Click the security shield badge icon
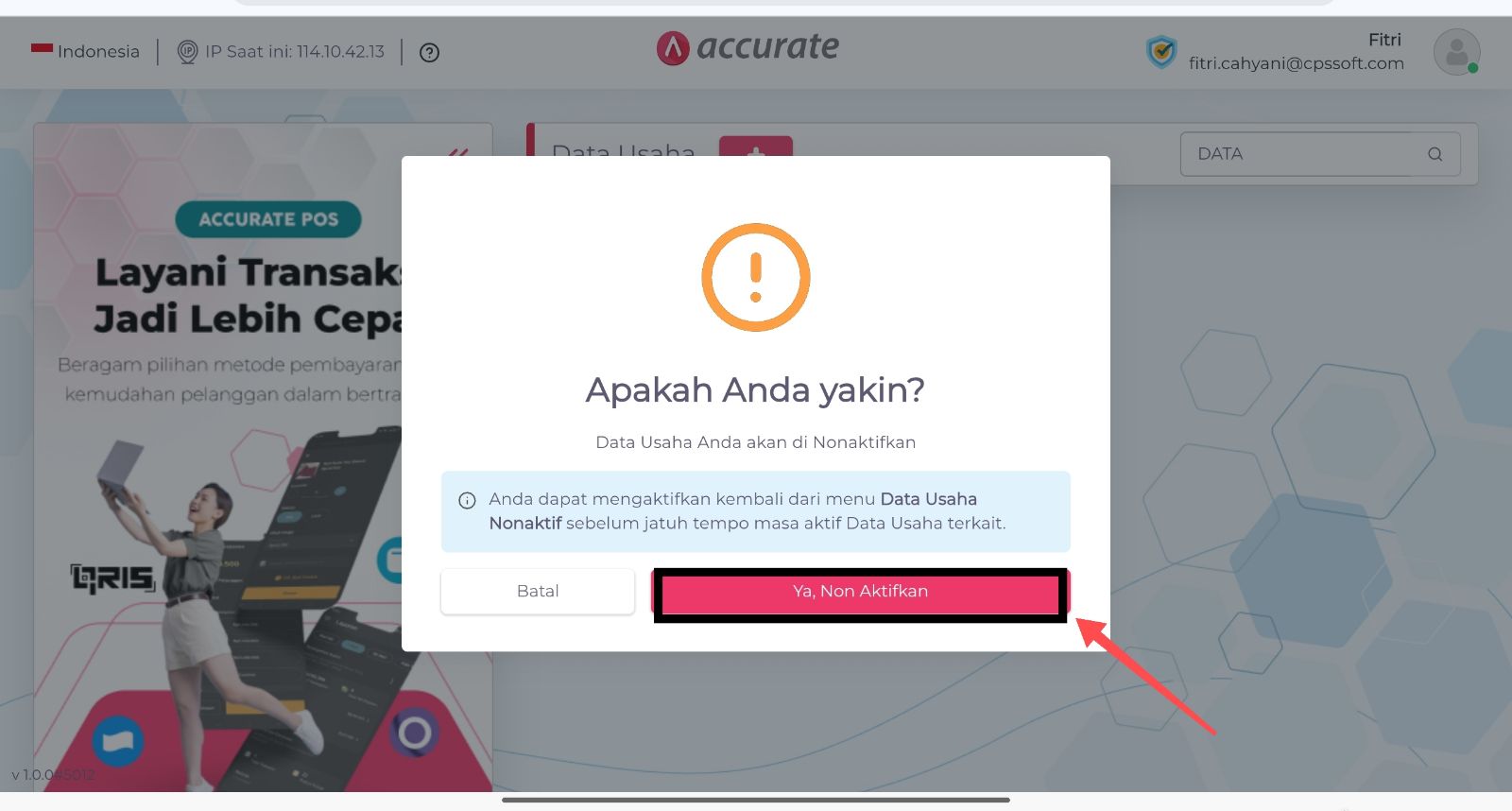 click(x=1161, y=52)
